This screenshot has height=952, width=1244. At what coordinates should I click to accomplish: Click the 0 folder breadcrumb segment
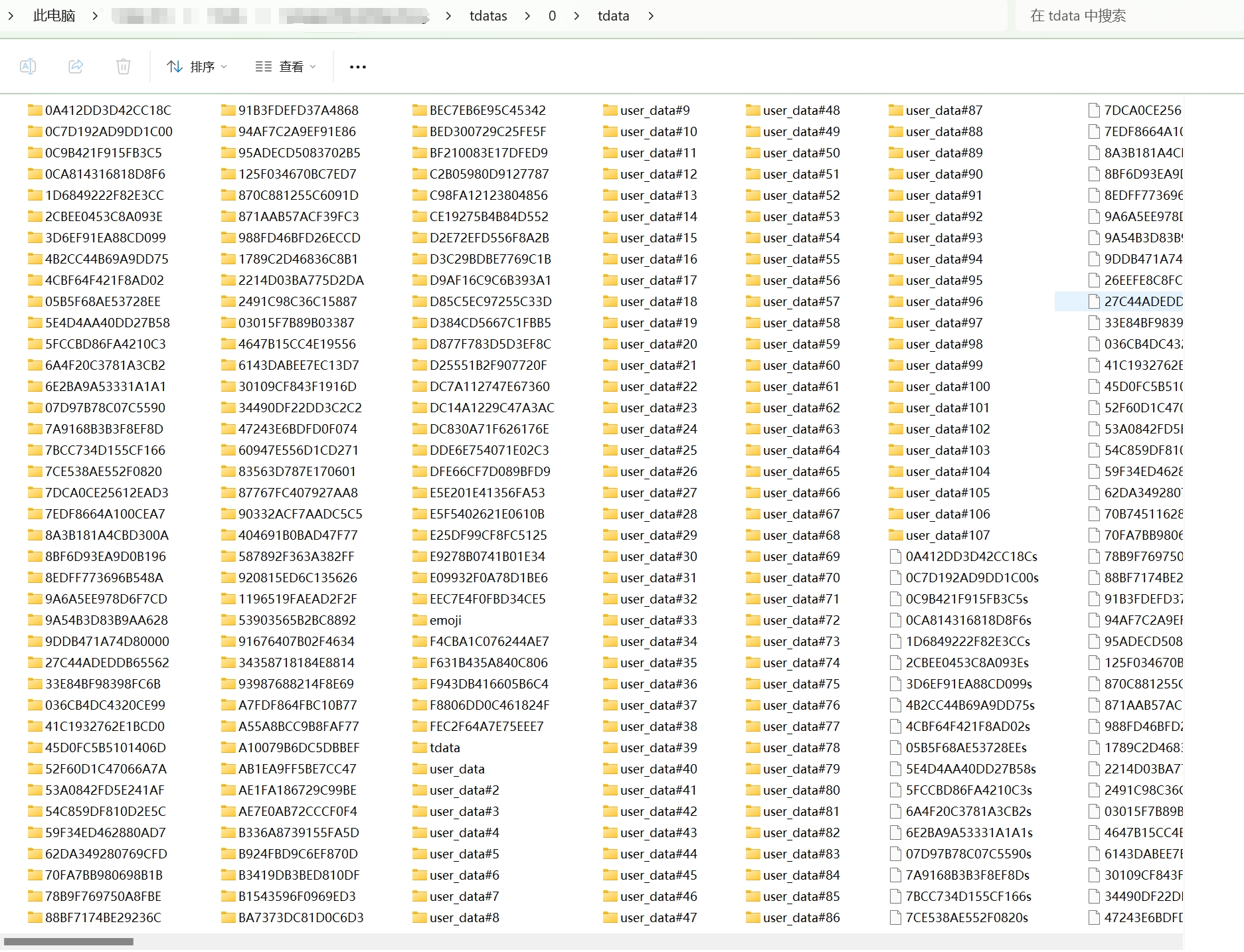pyautogui.click(x=552, y=16)
